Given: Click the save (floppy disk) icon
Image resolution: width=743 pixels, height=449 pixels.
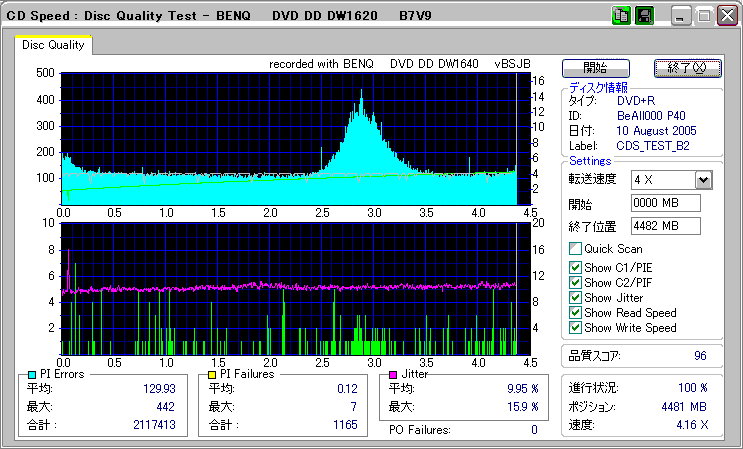Looking at the screenshot, I should (x=644, y=16).
